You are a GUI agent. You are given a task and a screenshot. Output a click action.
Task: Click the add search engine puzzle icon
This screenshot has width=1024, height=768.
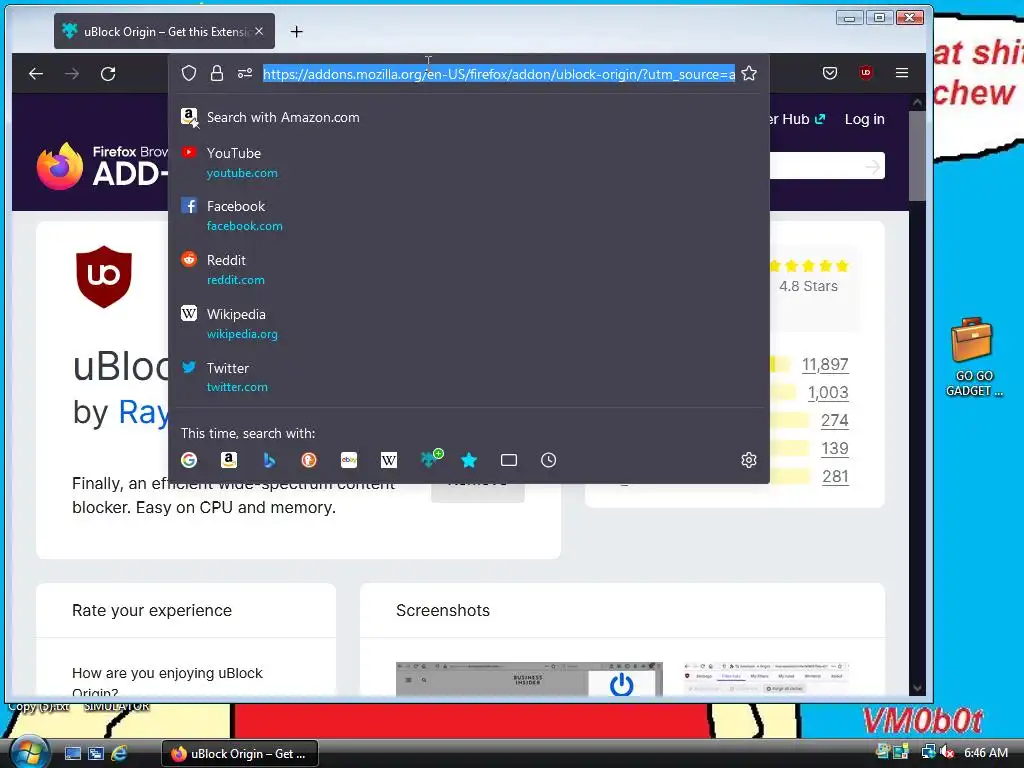pyautogui.click(x=431, y=458)
